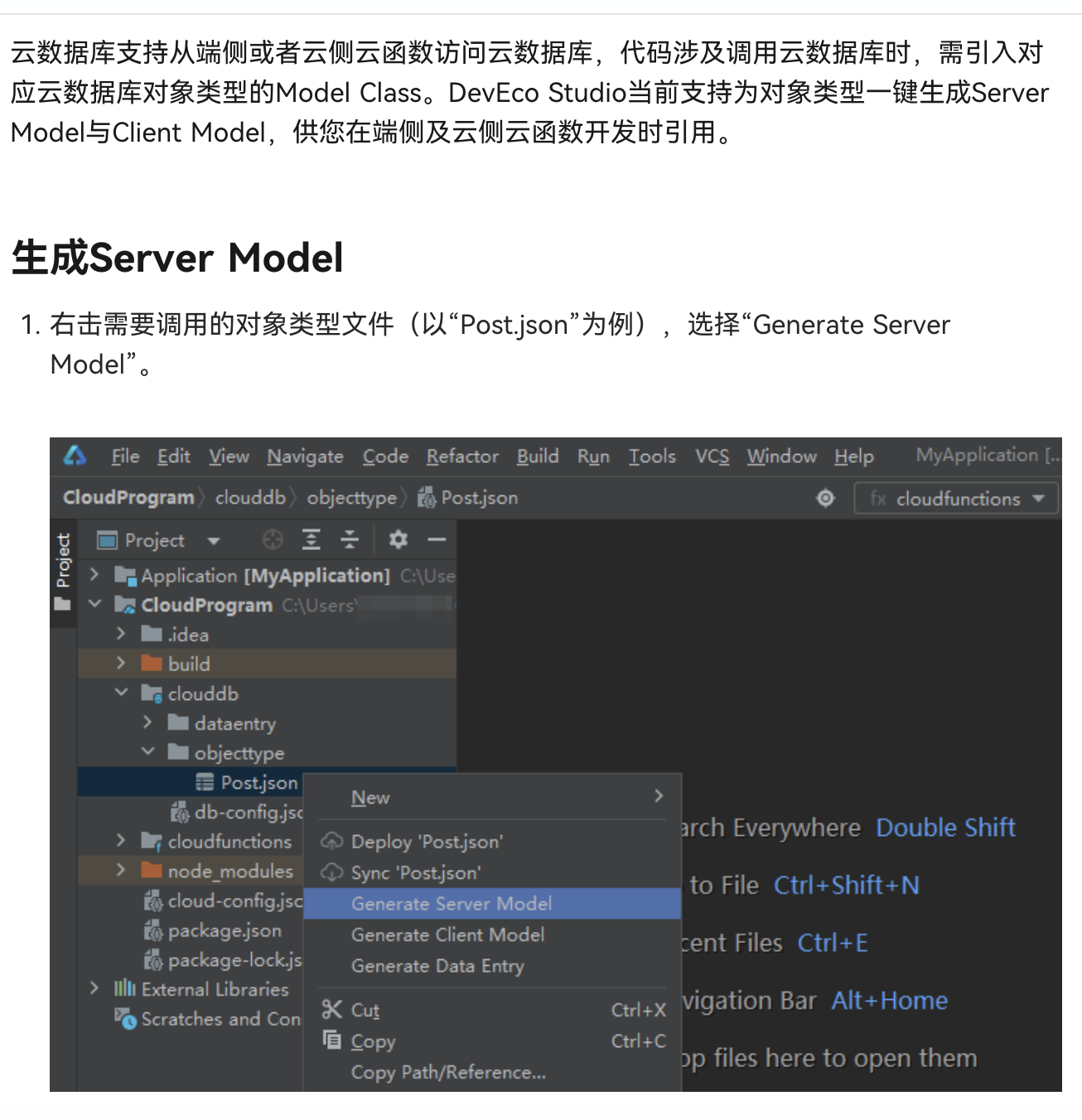The height and width of the screenshot is (1120, 1082).
Task: Collapse the clouddb folder
Action: coord(121,693)
